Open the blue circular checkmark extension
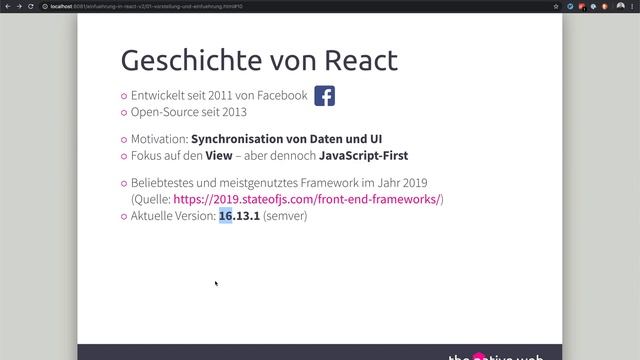The width and height of the screenshot is (640, 360). point(570,7)
